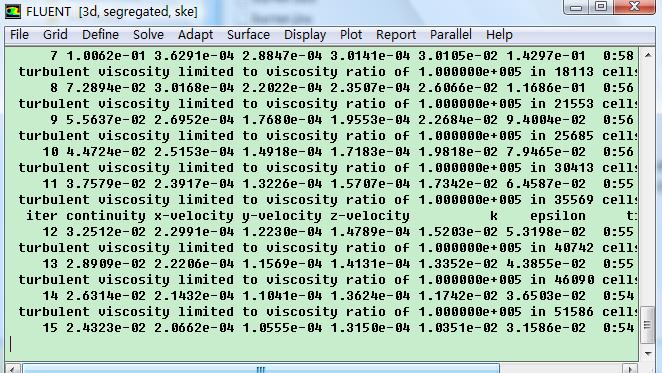The image size is (662, 373).
Task: Click the console text cursor line
Action: click(x=11, y=344)
